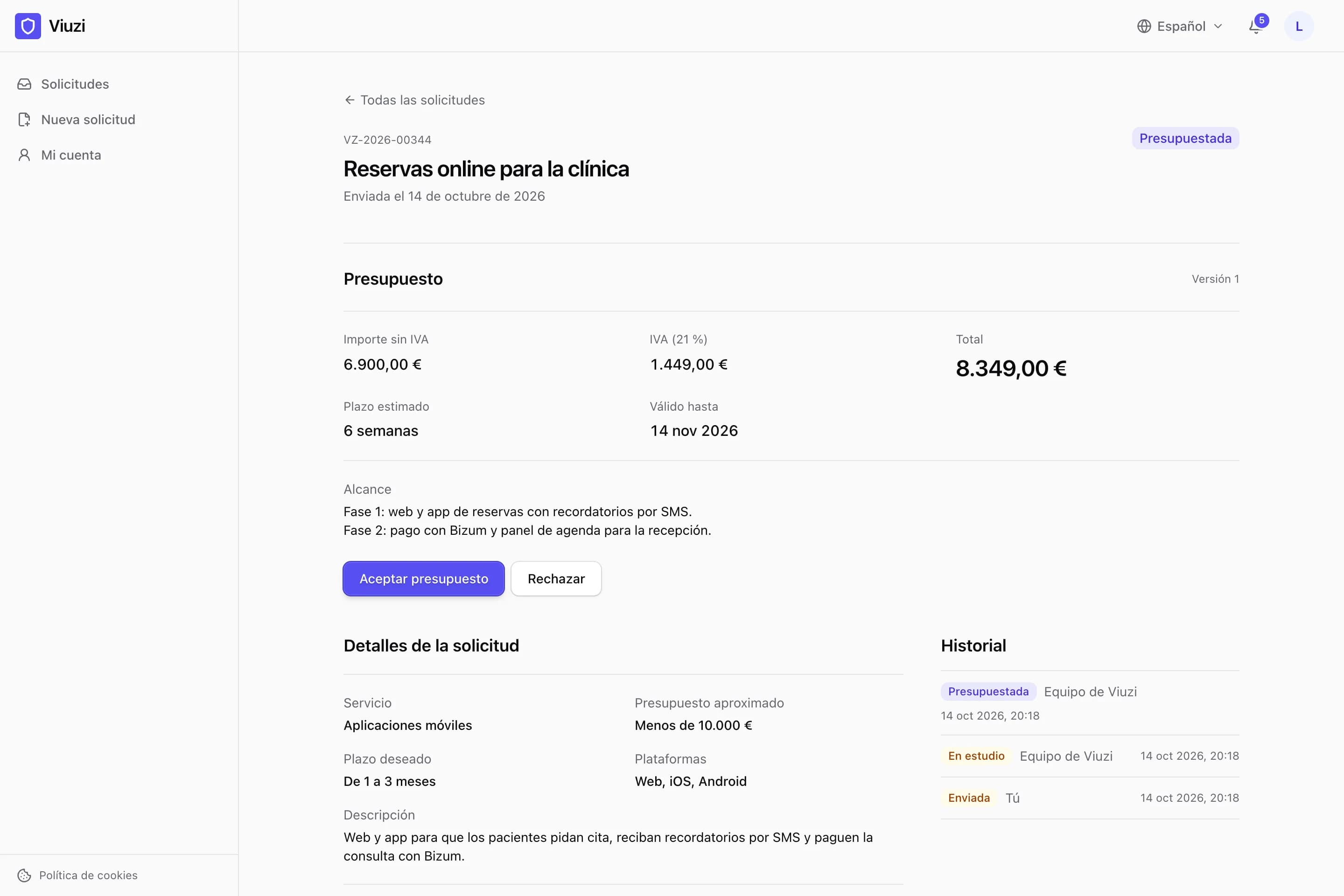1344x896 pixels.
Task: Open the notifications bell icon
Action: [x=1255, y=26]
